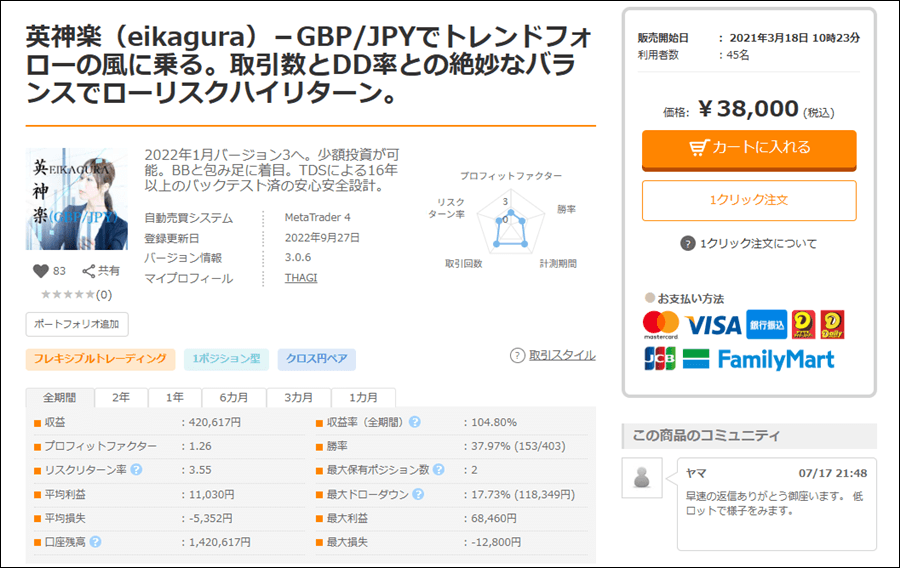
Task: Open 1クリック注文について help link
Action: tap(749, 243)
